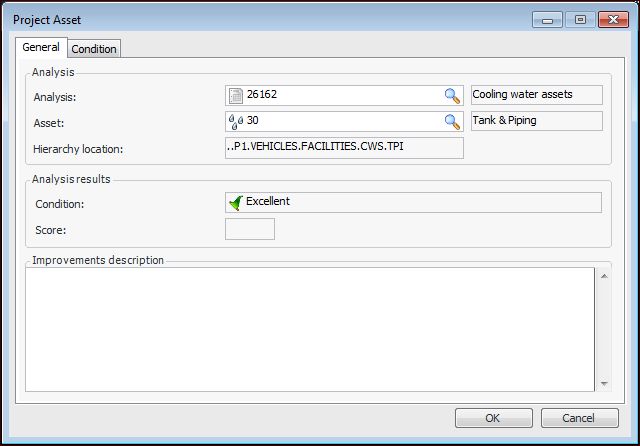
Task: Select the General tab
Action: [x=41, y=47]
